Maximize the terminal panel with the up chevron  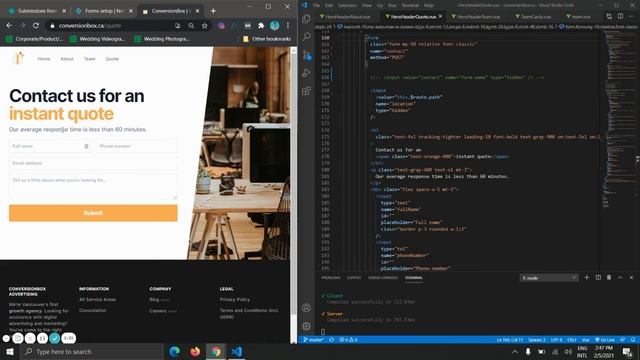[x=620, y=278]
